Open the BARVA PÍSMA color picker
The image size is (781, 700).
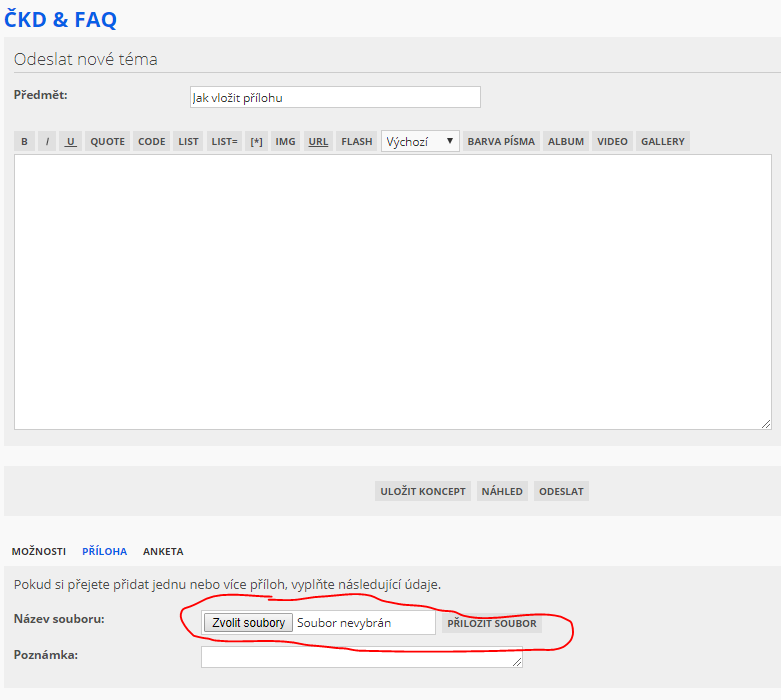[502, 142]
